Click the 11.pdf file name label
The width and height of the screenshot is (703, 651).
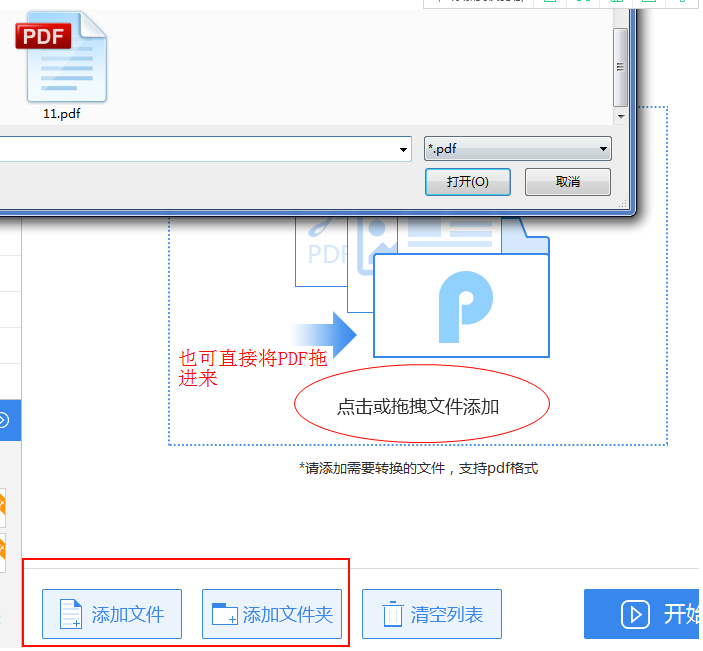click(61, 113)
